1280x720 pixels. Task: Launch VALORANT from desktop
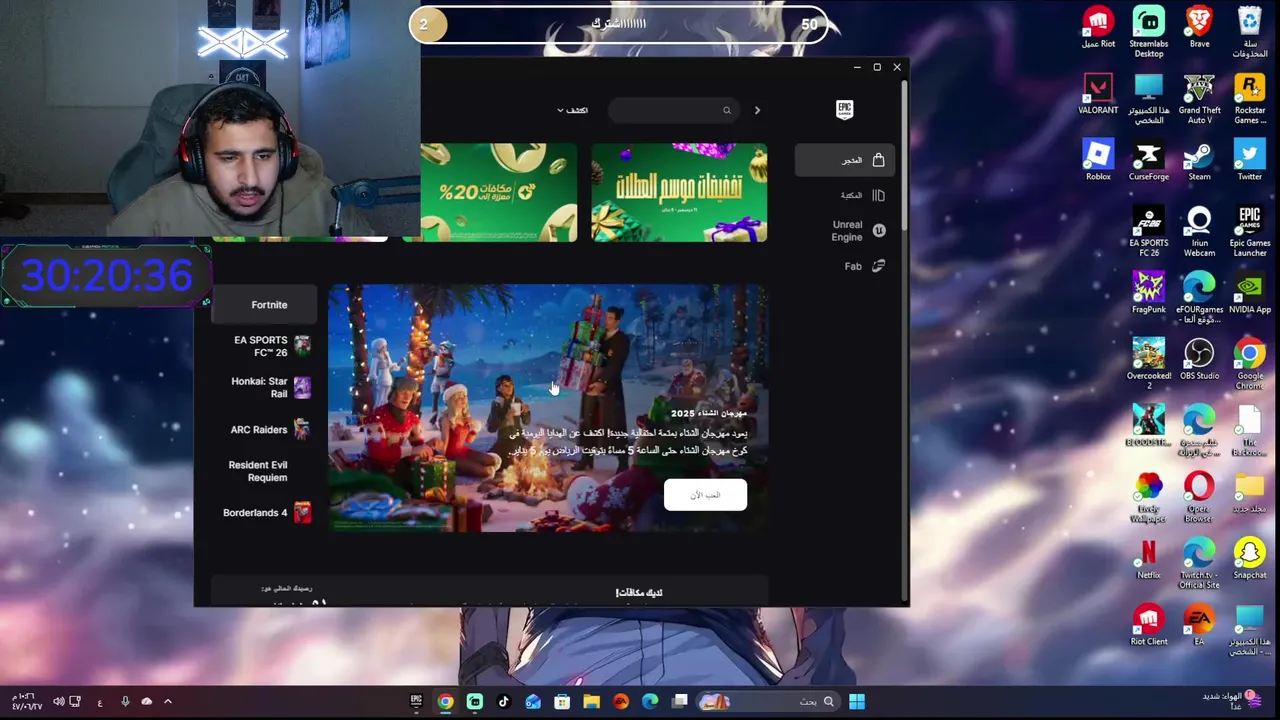tap(1098, 95)
